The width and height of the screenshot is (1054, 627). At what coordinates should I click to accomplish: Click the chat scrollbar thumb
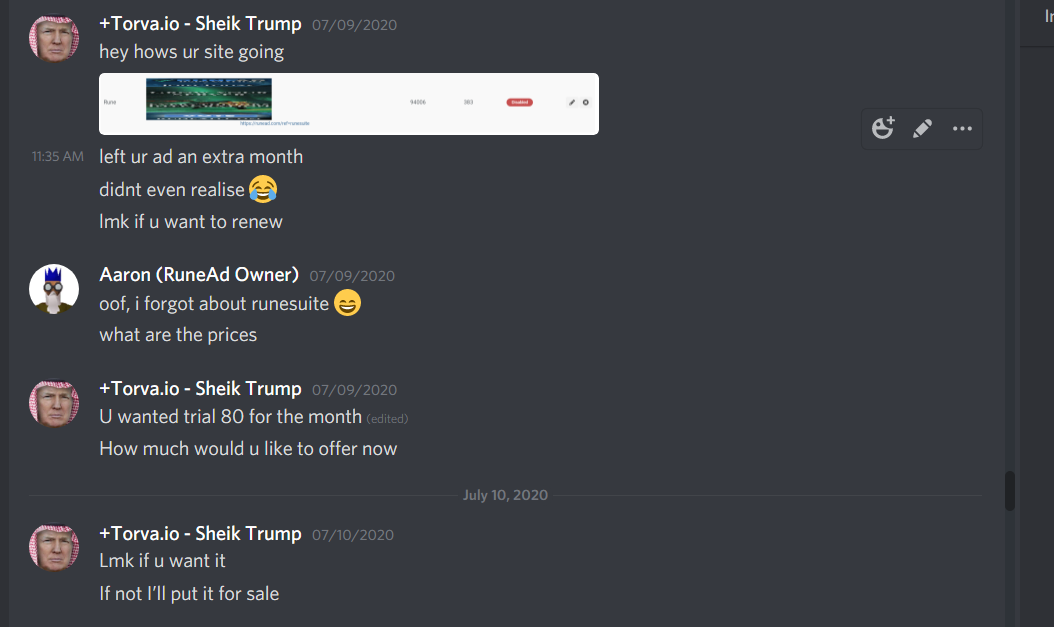tap(1010, 491)
